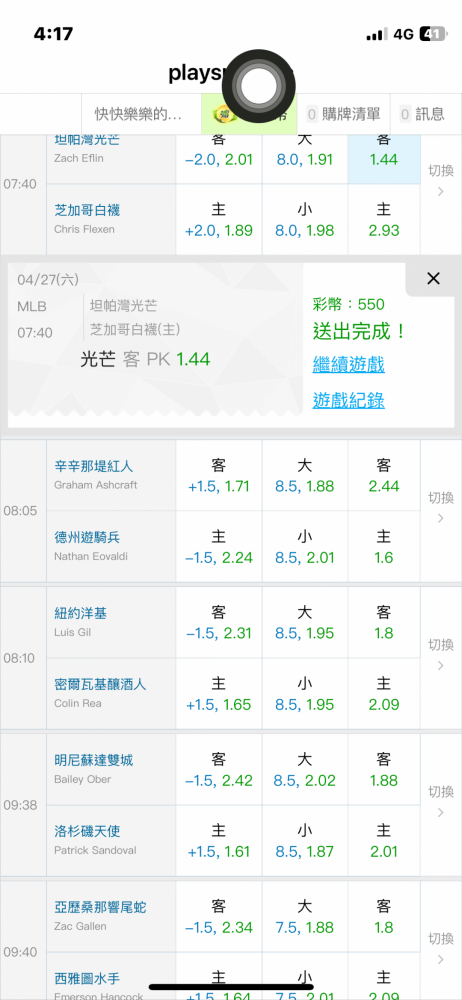Deselect highlighted Rays 客 1.44 moneyline

point(384,156)
